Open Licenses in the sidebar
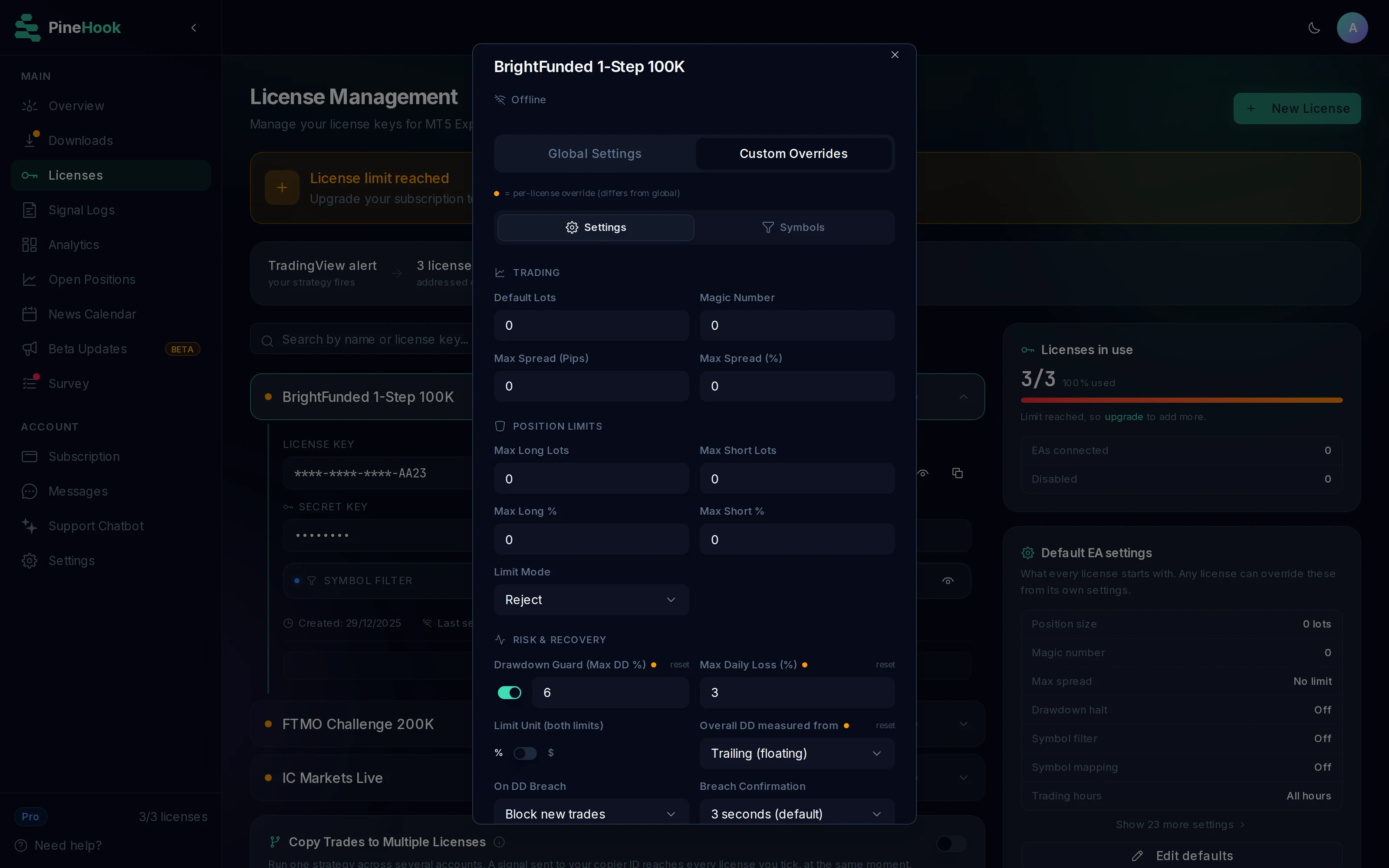Screen dimensions: 1389x868 pyautogui.click(x=111, y=175)
